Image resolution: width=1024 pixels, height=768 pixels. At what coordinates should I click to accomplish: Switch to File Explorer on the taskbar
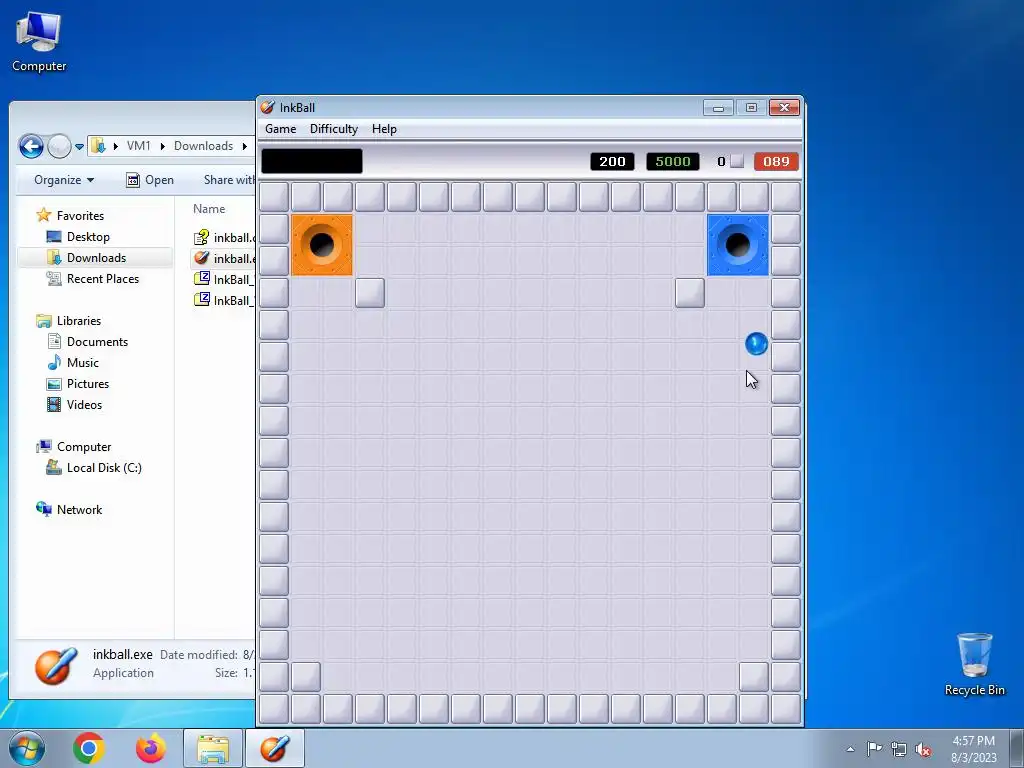[213, 748]
